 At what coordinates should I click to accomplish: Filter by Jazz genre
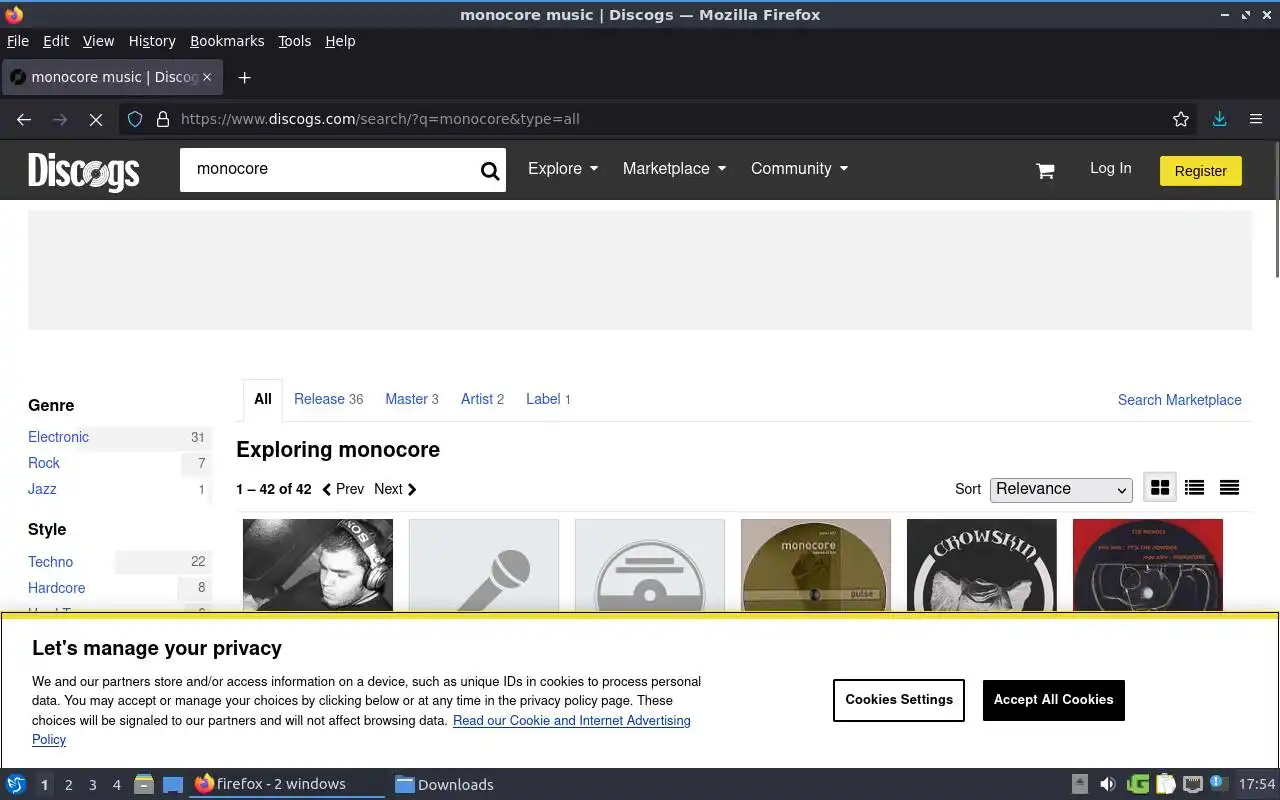coord(42,489)
